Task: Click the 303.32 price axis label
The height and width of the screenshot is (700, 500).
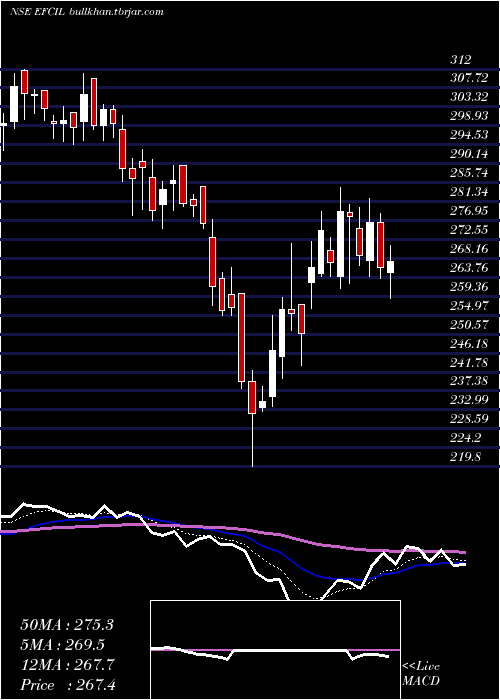Action: click(x=470, y=97)
